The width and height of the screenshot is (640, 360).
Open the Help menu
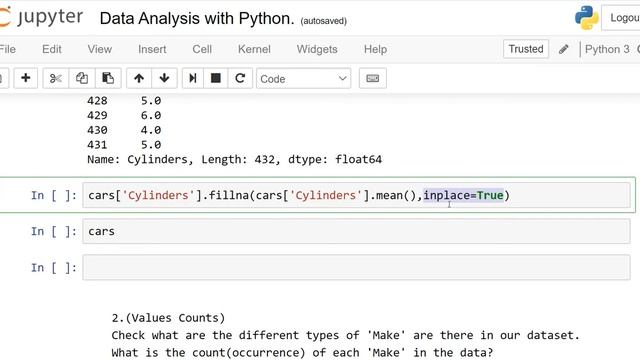click(x=376, y=49)
